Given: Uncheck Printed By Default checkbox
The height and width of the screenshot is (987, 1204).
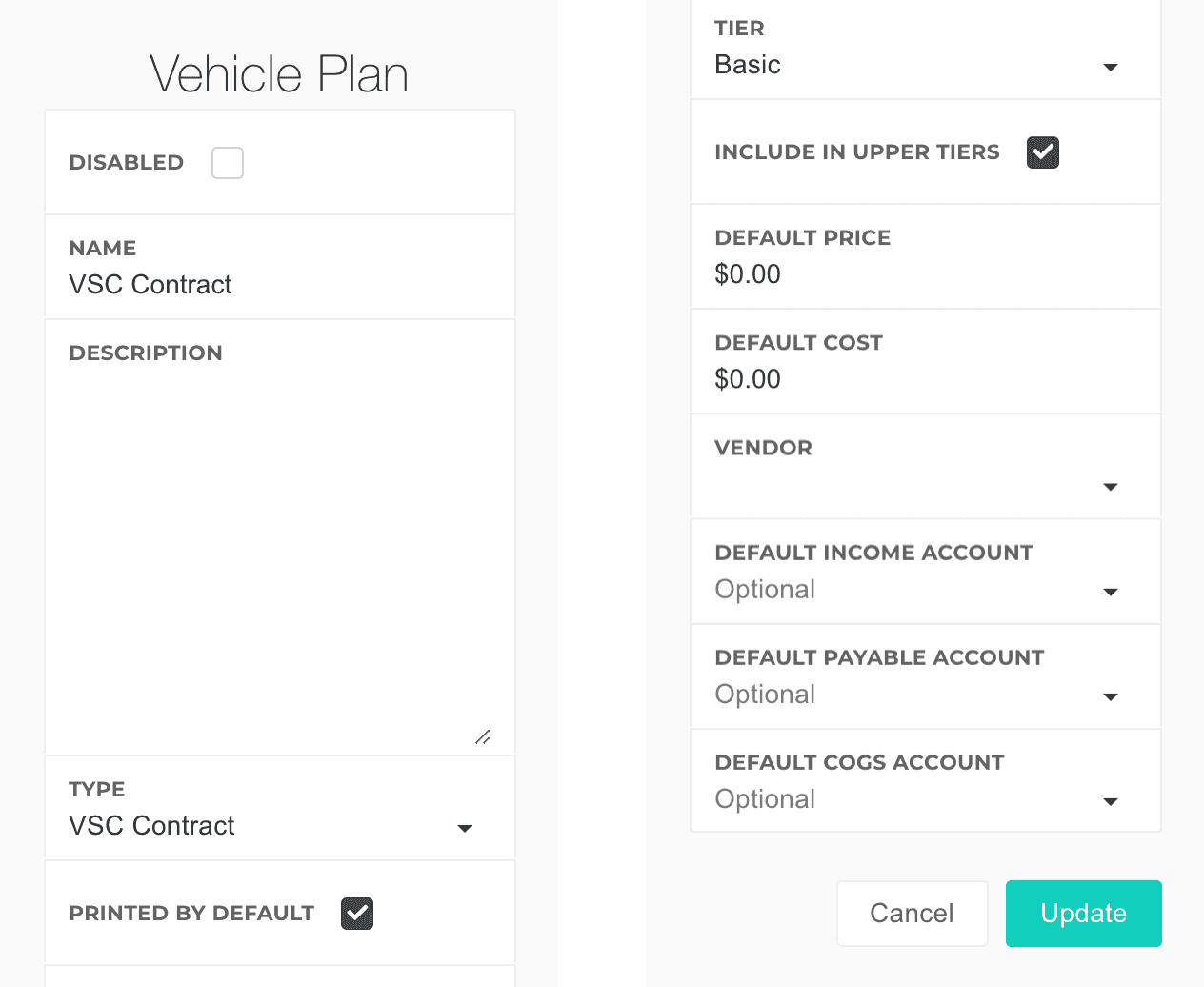Looking at the screenshot, I should click(x=357, y=914).
